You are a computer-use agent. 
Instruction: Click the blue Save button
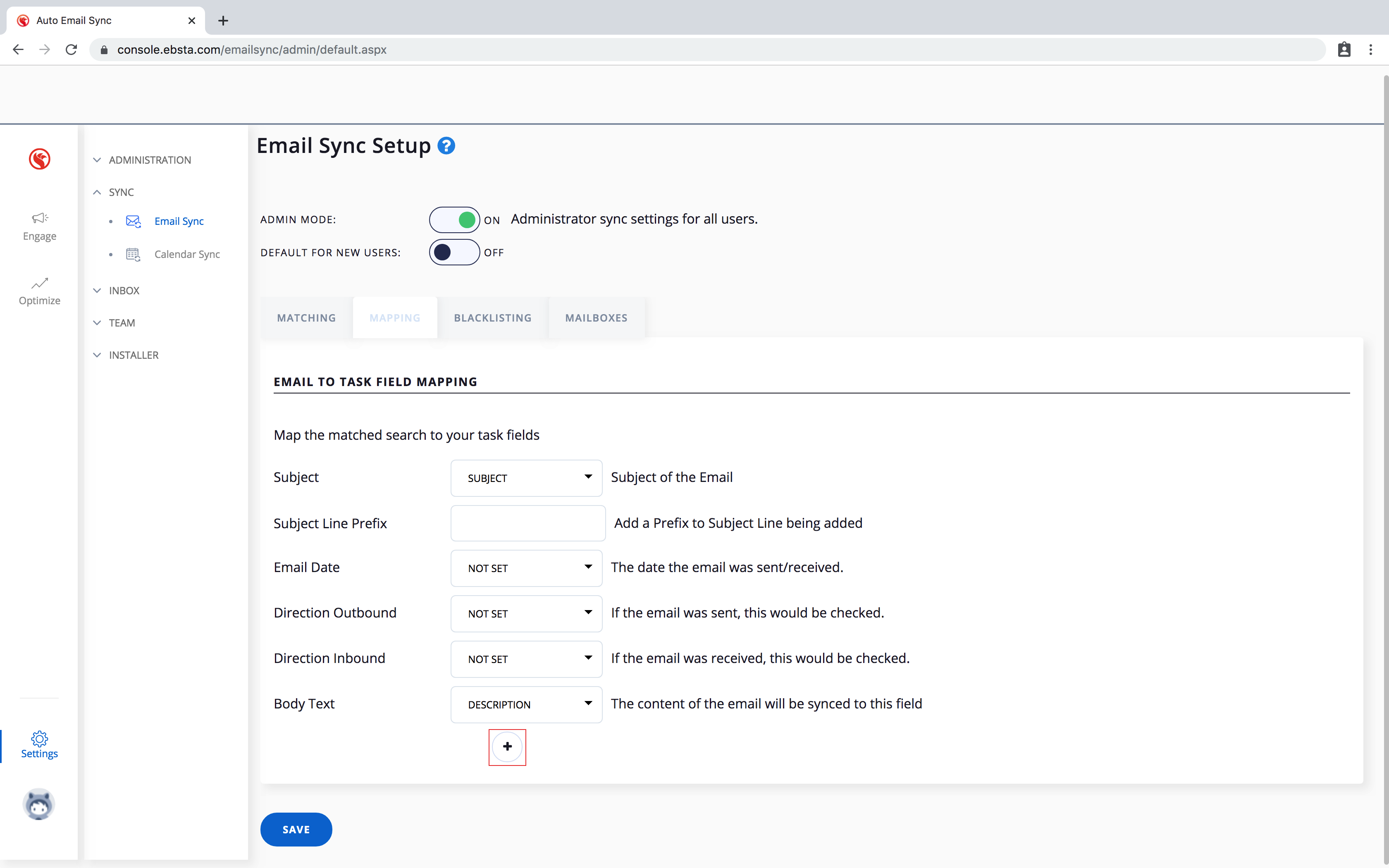[296, 830]
